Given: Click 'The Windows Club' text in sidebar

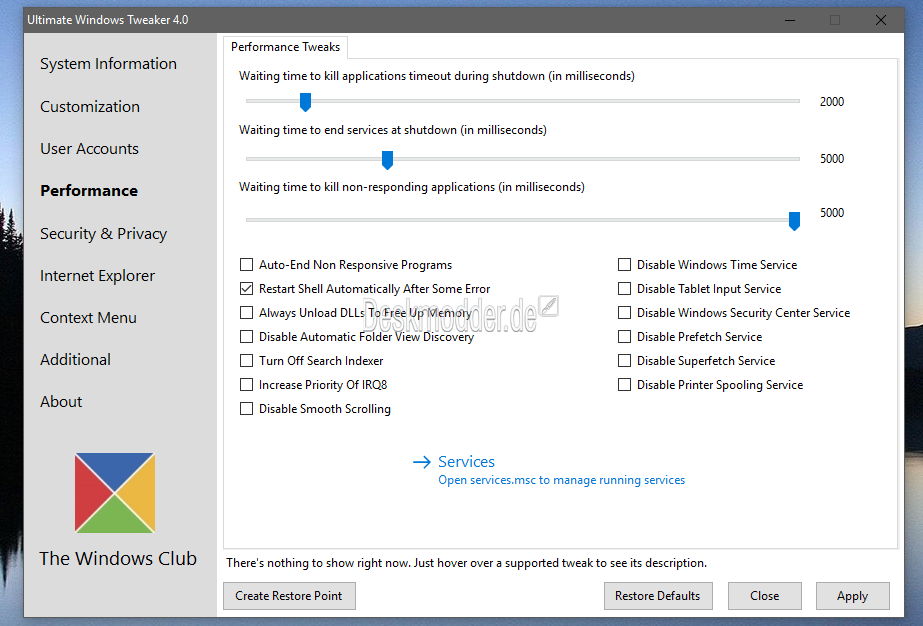Looking at the screenshot, I should (x=118, y=558).
